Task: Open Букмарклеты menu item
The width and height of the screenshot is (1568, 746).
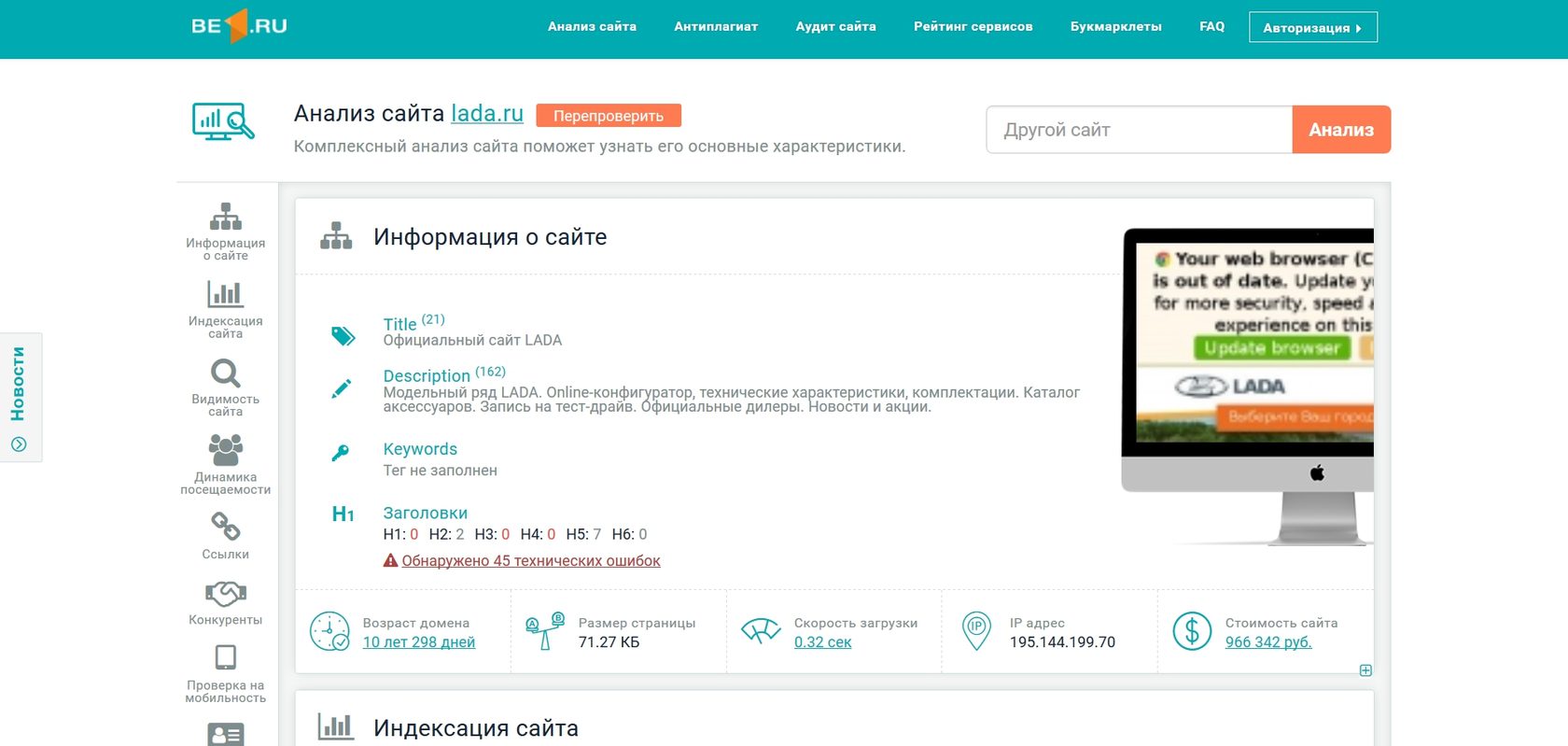Action: point(1115,26)
